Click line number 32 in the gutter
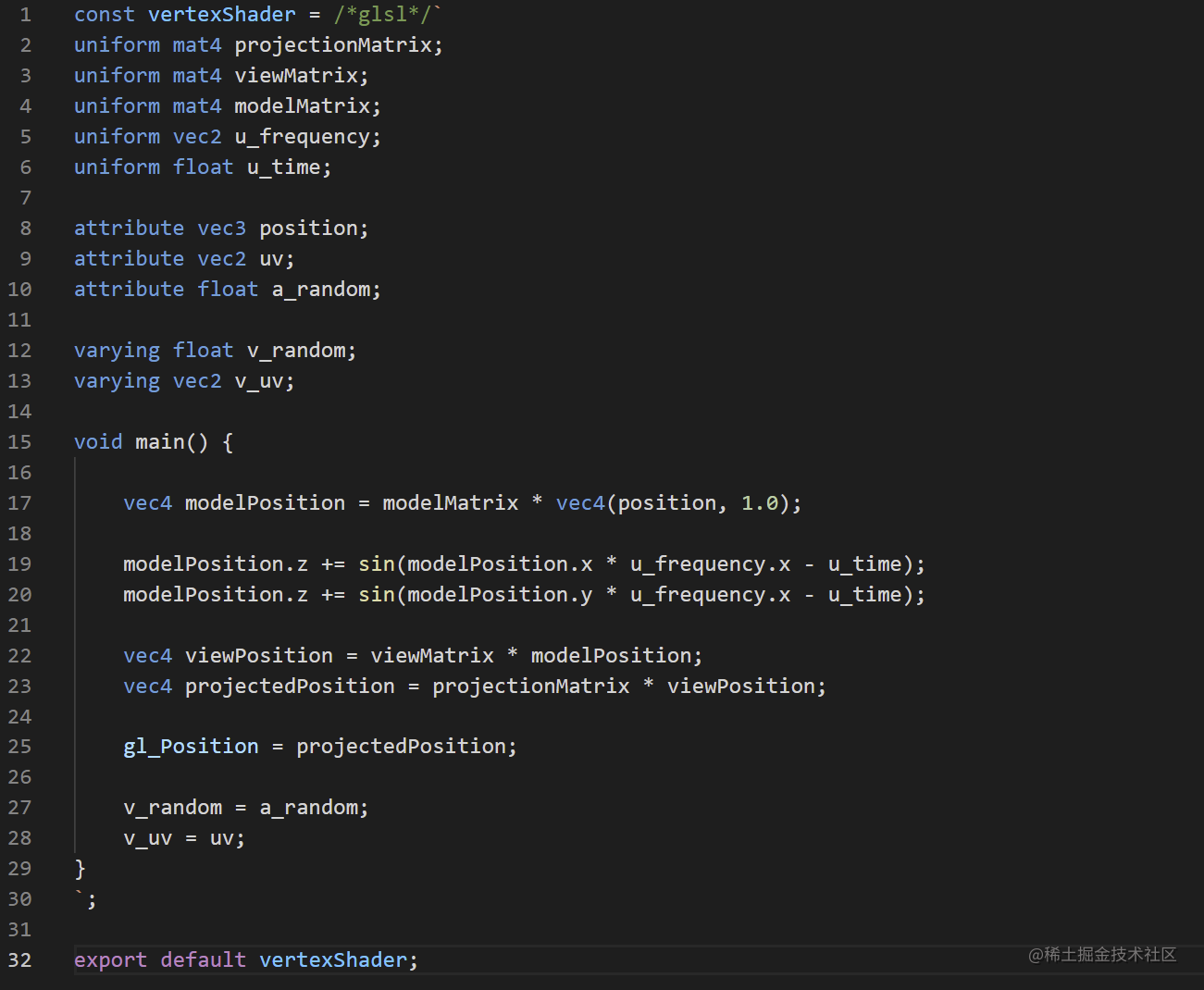Viewport: 1204px width, 990px height. pyautogui.click(x=19, y=960)
